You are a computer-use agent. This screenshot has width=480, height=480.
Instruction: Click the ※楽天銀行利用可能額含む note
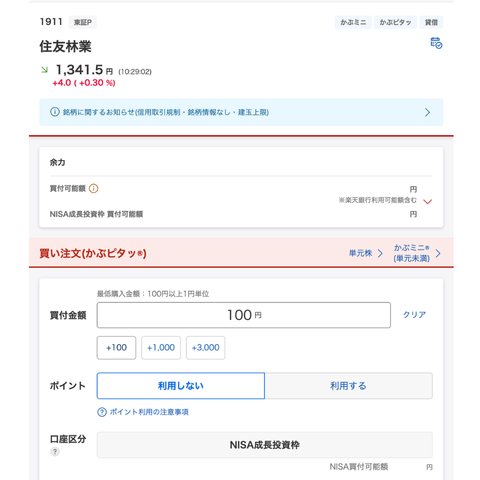[x=378, y=200]
